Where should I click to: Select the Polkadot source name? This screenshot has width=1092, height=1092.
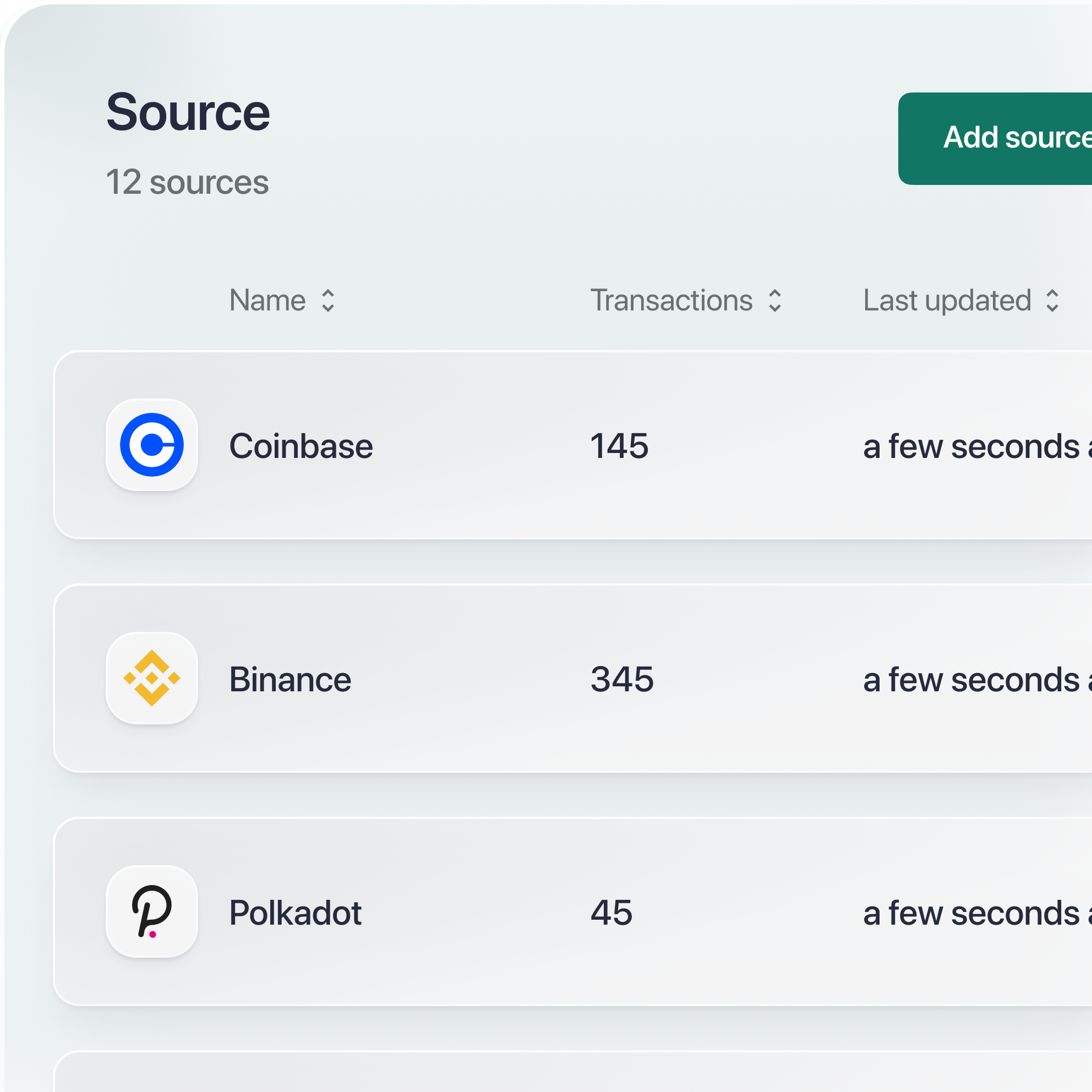pyautogui.click(x=295, y=913)
